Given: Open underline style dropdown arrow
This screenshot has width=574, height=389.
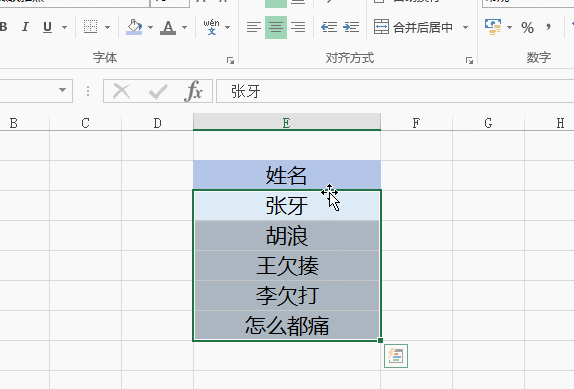Looking at the screenshot, I should coord(64,27).
